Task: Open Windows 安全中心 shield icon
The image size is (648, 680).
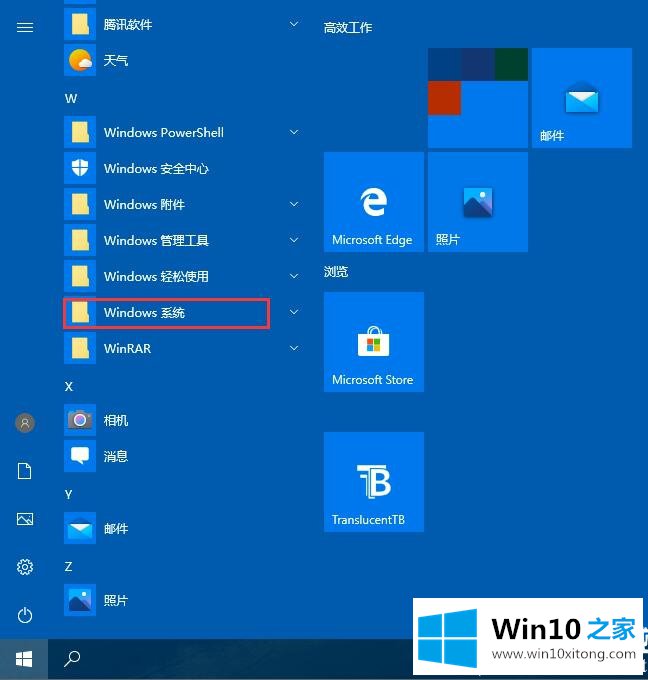Action: pos(80,168)
